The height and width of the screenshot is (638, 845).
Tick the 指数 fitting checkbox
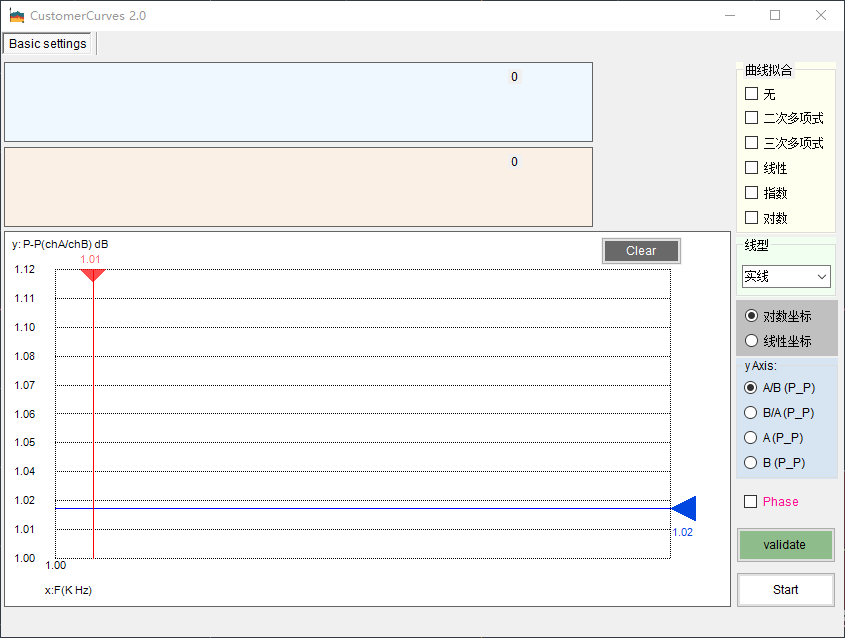(x=751, y=192)
